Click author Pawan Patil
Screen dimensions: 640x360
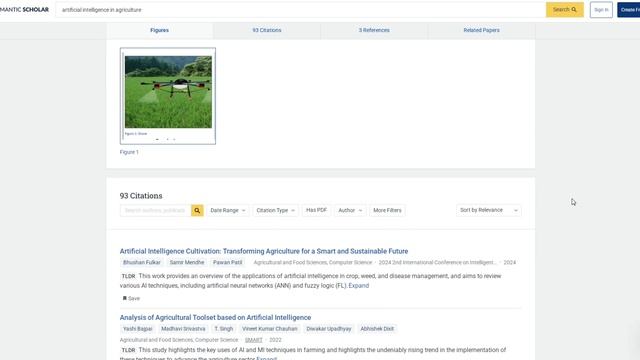click(x=227, y=262)
